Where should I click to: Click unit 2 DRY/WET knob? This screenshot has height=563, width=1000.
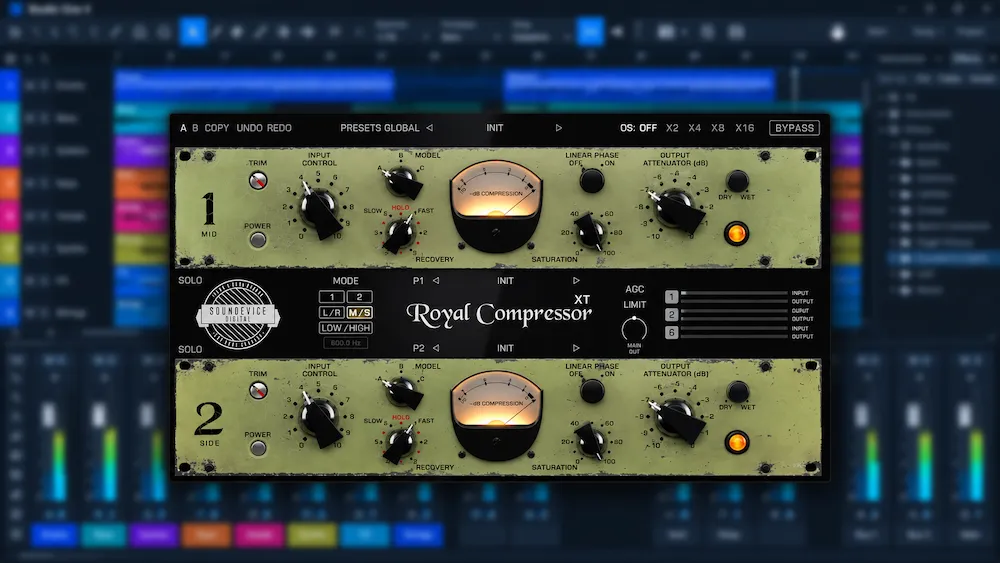click(x=738, y=391)
